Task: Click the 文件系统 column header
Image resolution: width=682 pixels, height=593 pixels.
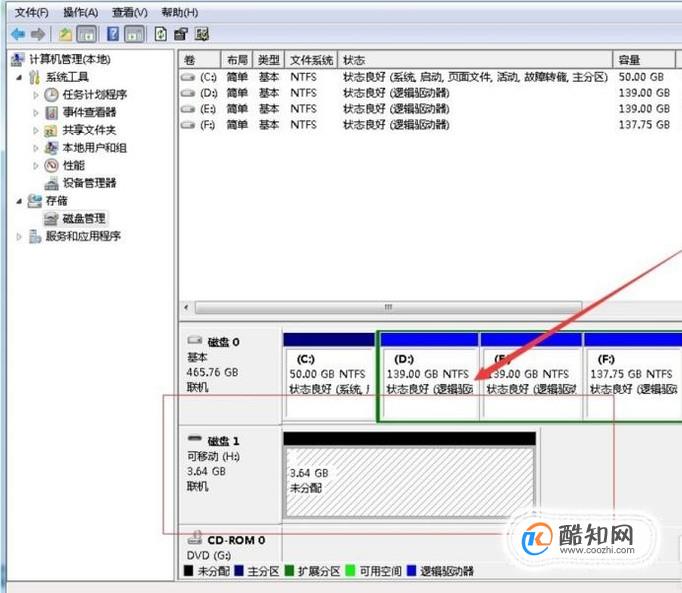Action: click(x=311, y=60)
